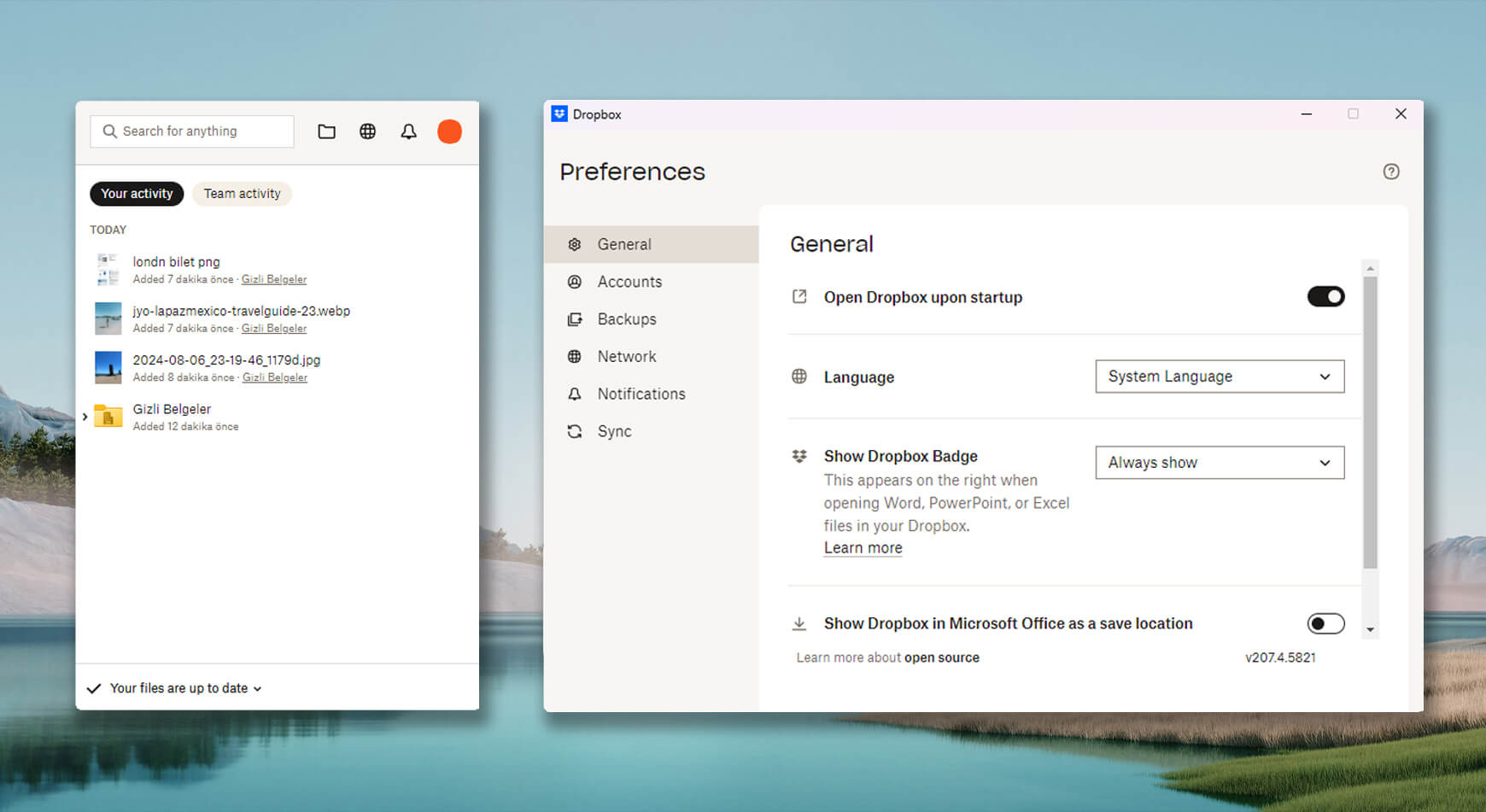Click the Sync arrows icon in sidebar
The image size is (1486, 812).
tap(575, 431)
